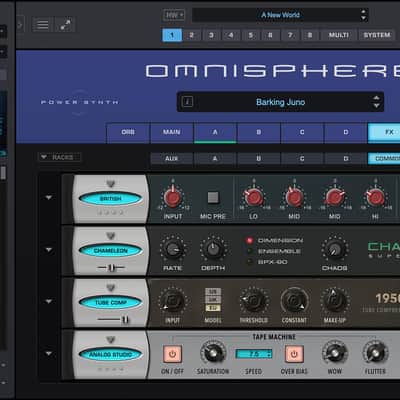This screenshot has height=400, width=400.
Task: Click the THRESHOLD knob
Action: (x=253, y=301)
